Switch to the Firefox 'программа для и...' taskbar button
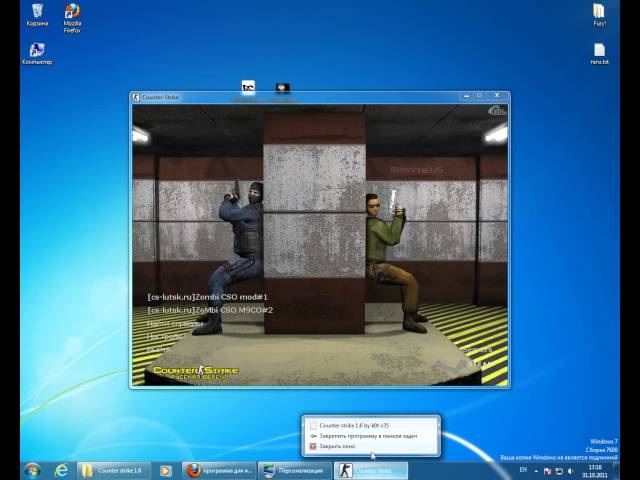This screenshot has width=640, height=480. 219,471
